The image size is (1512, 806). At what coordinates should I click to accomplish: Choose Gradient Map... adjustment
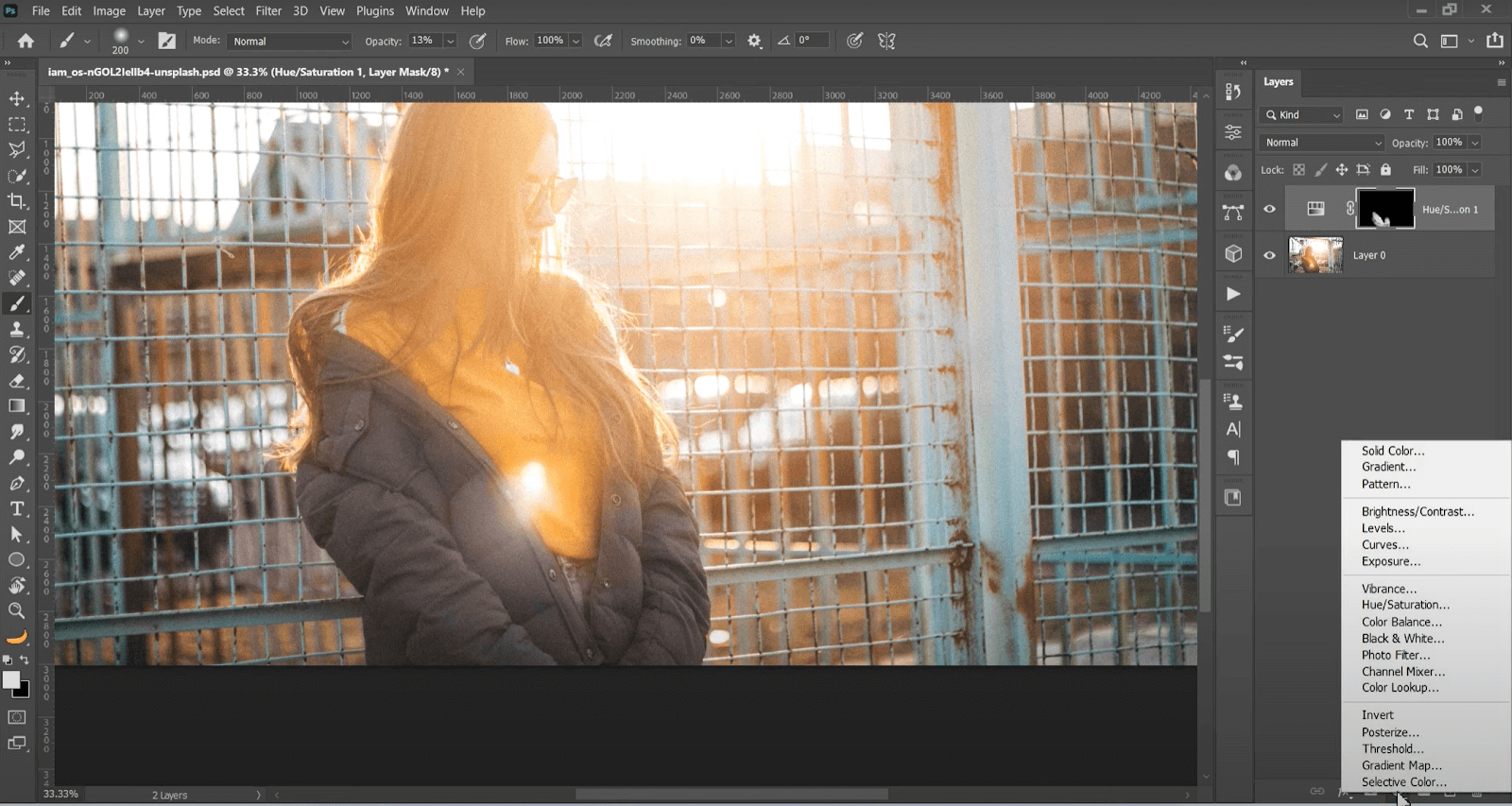[1401, 765]
